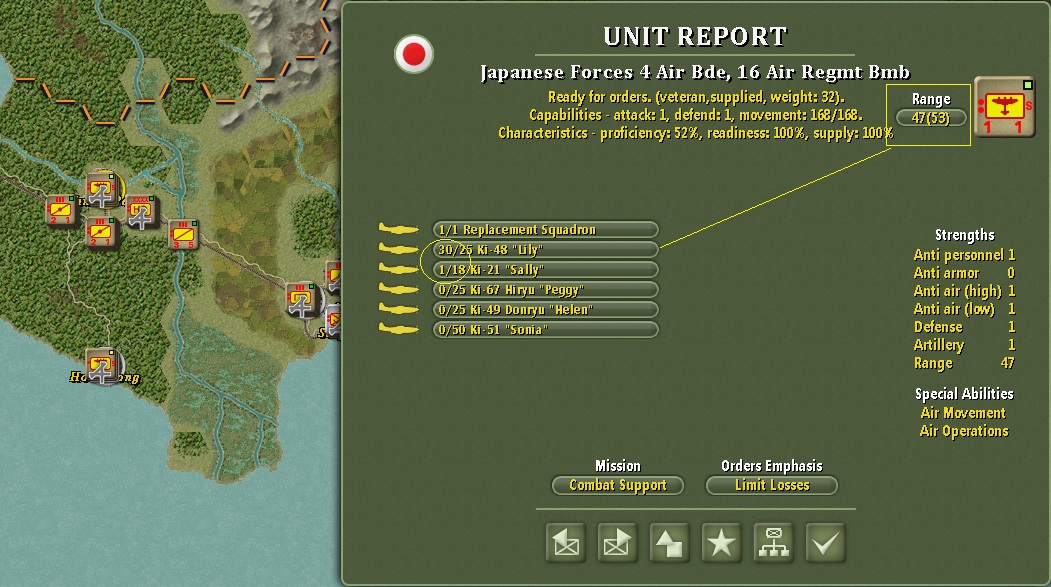Select the highlighted air unit stack
Viewport: 1051px width, 587px height.
point(102,190)
